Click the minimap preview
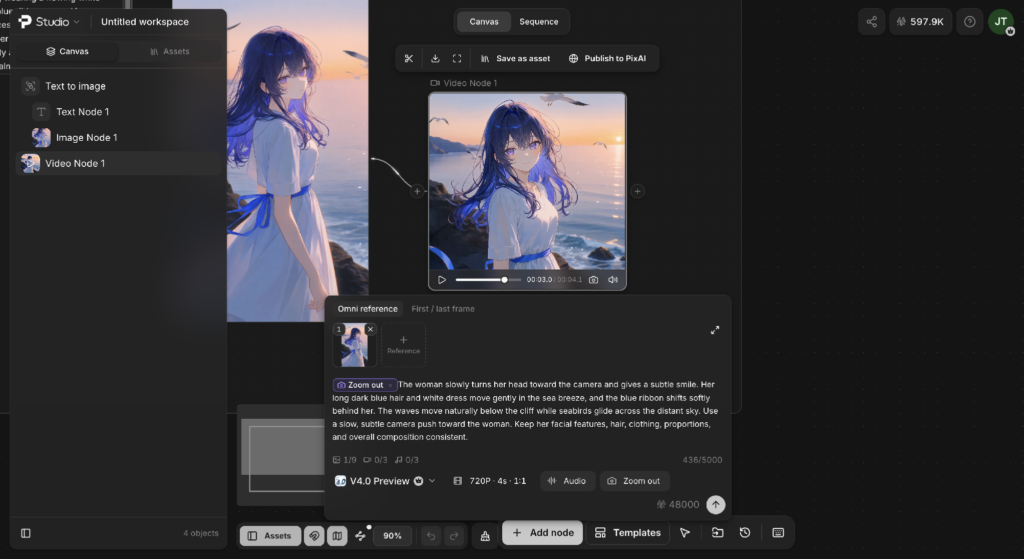The image size is (1024, 559). pos(281,455)
